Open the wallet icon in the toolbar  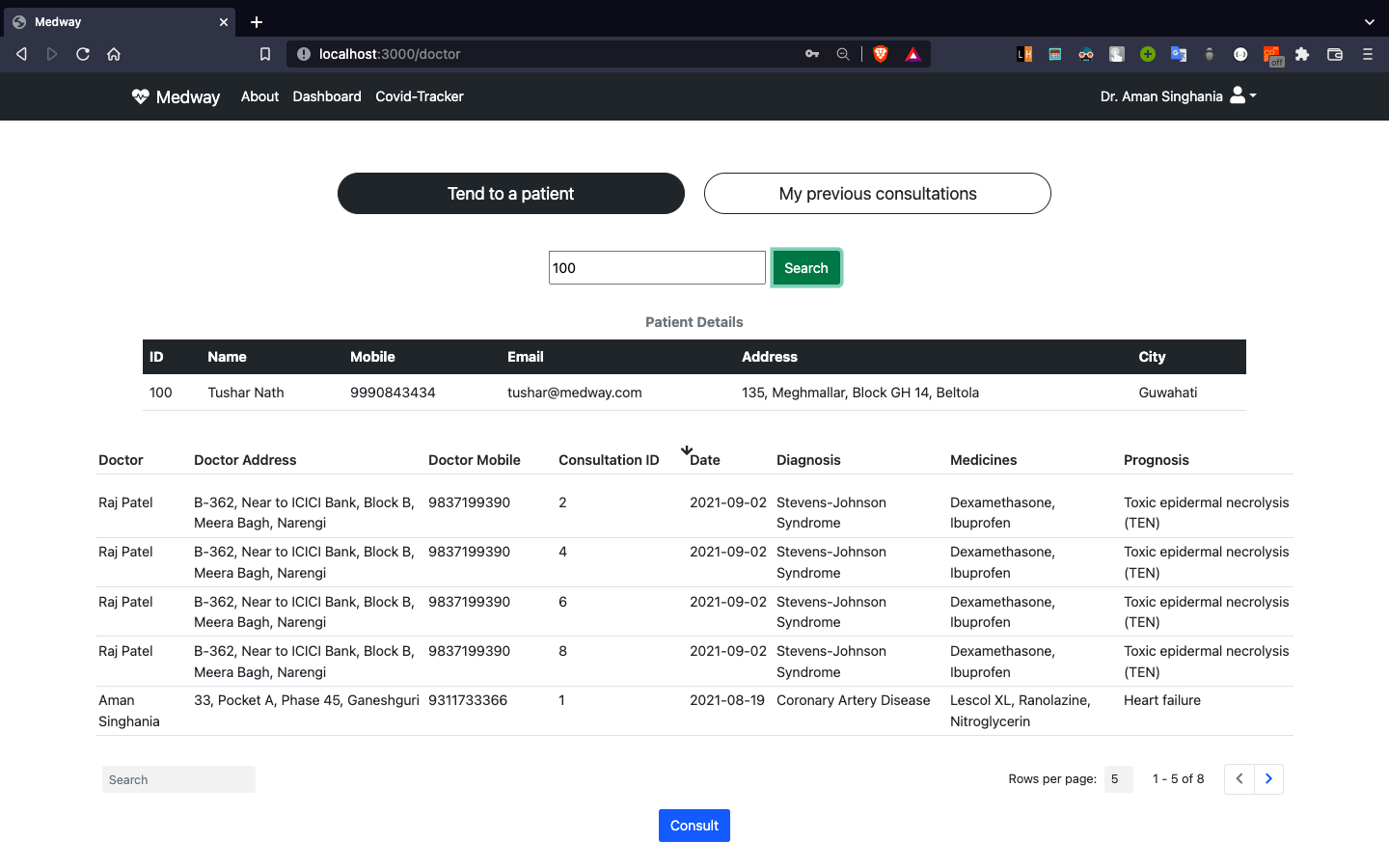[x=1335, y=55]
